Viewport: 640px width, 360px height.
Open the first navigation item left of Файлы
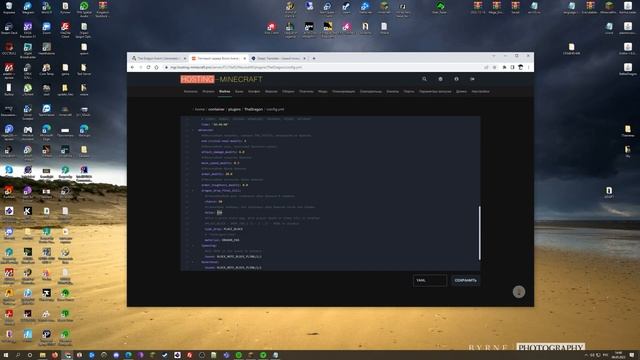point(208,91)
